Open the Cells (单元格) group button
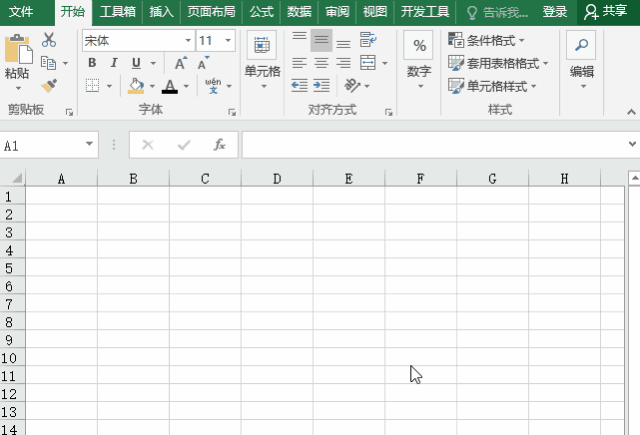 click(x=262, y=61)
